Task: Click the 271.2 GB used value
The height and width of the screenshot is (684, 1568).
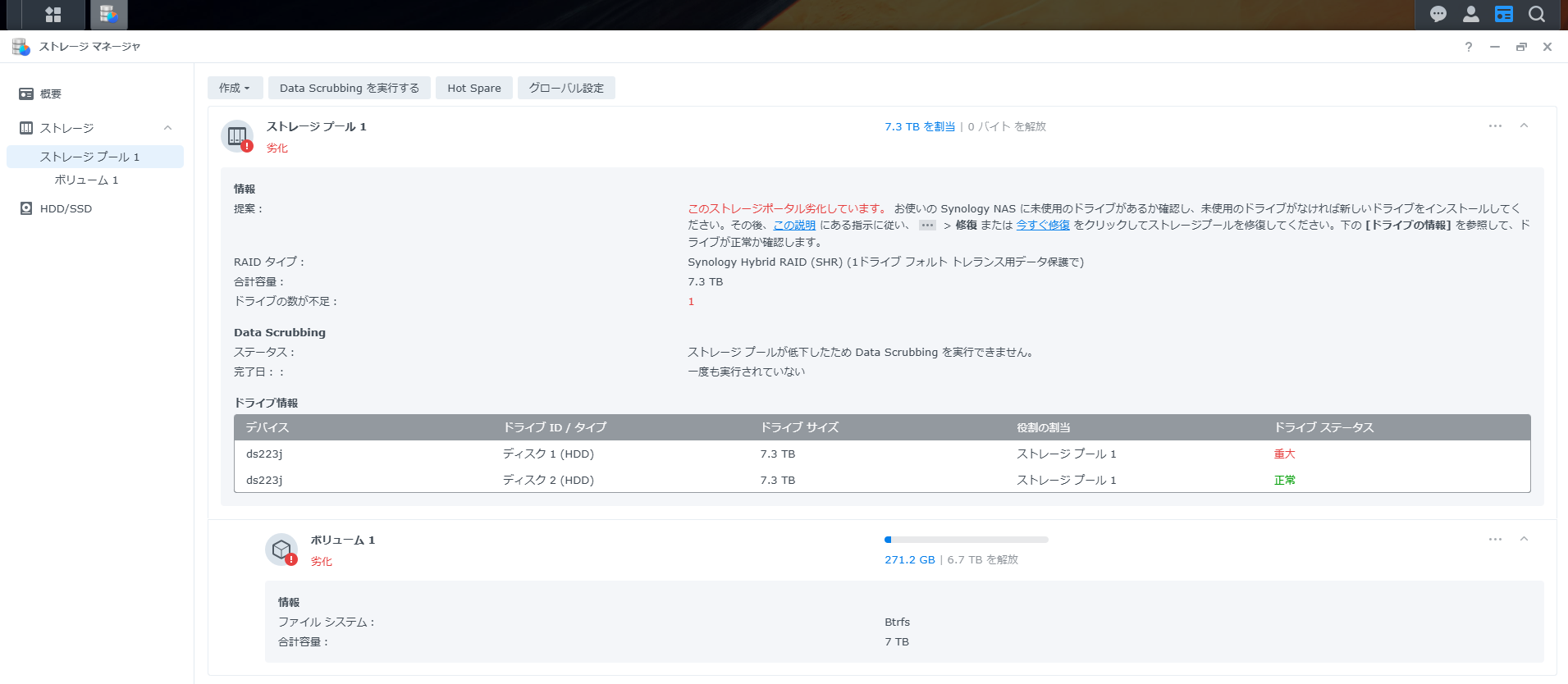Action: tap(910, 559)
